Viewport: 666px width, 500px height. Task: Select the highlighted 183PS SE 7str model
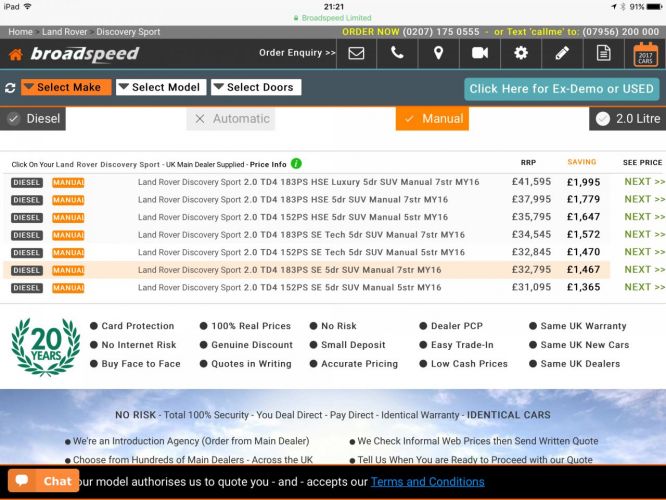pyautogui.click(x=289, y=270)
